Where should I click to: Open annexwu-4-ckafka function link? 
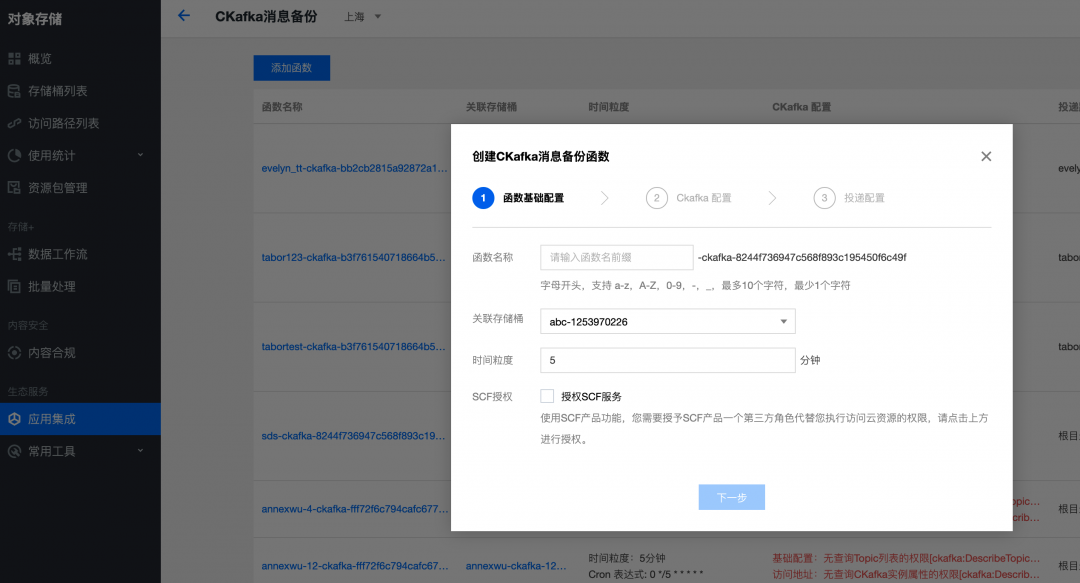355,509
